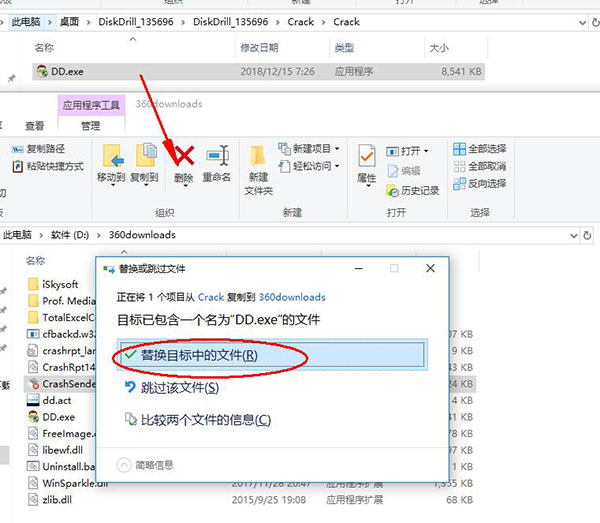Viewport: 600px width, 523px height.
Task: Click the 360downloads breadcrumb segment
Action: (x=142, y=235)
